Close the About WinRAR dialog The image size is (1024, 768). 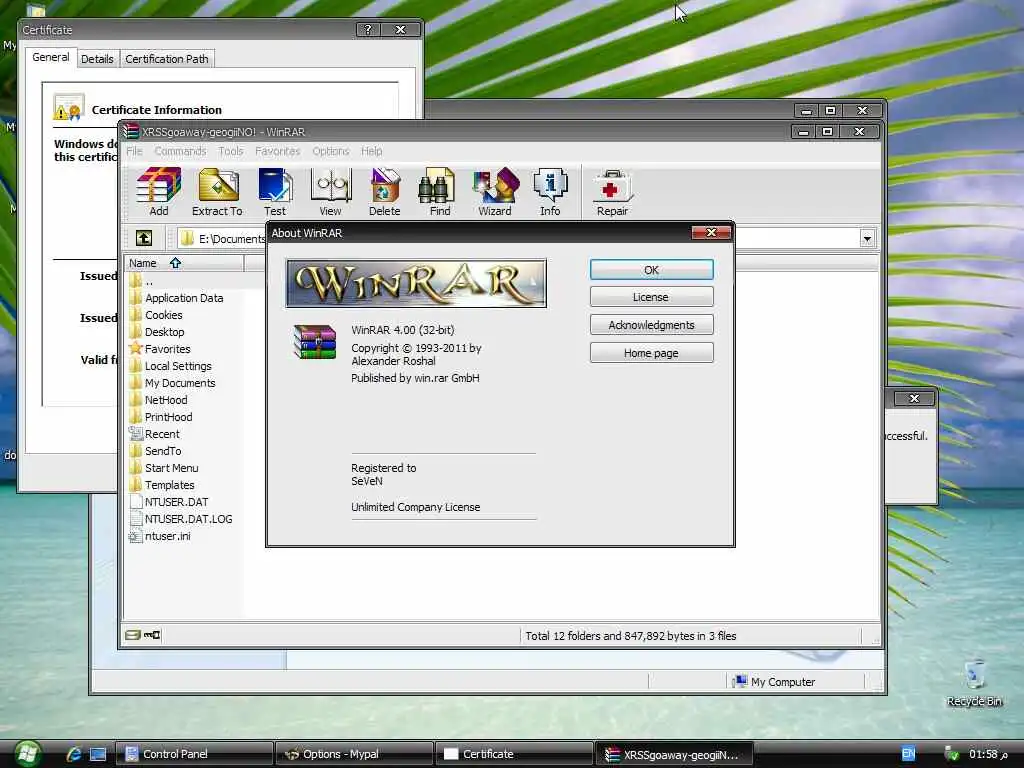click(711, 232)
